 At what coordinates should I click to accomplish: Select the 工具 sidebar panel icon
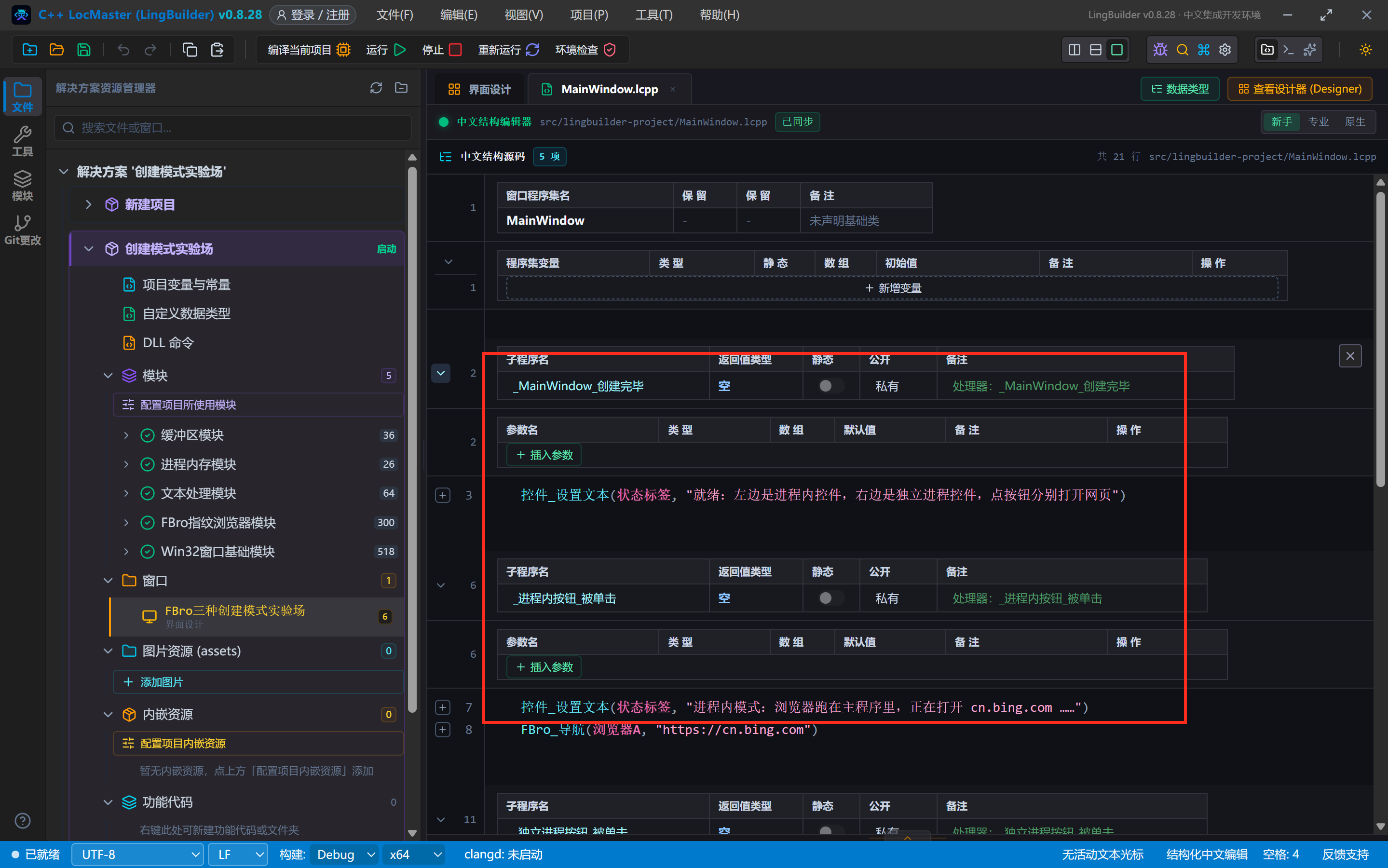[22, 141]
